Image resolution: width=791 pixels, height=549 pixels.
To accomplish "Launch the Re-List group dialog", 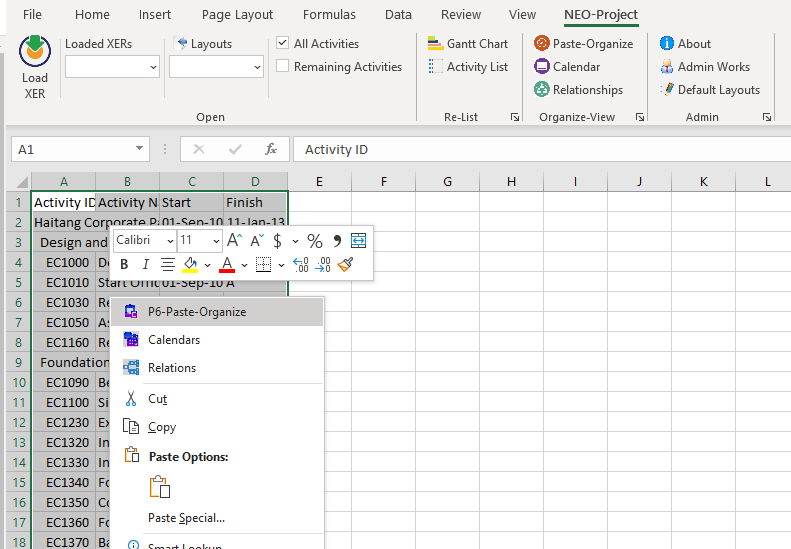I will [x=515, y=117].
